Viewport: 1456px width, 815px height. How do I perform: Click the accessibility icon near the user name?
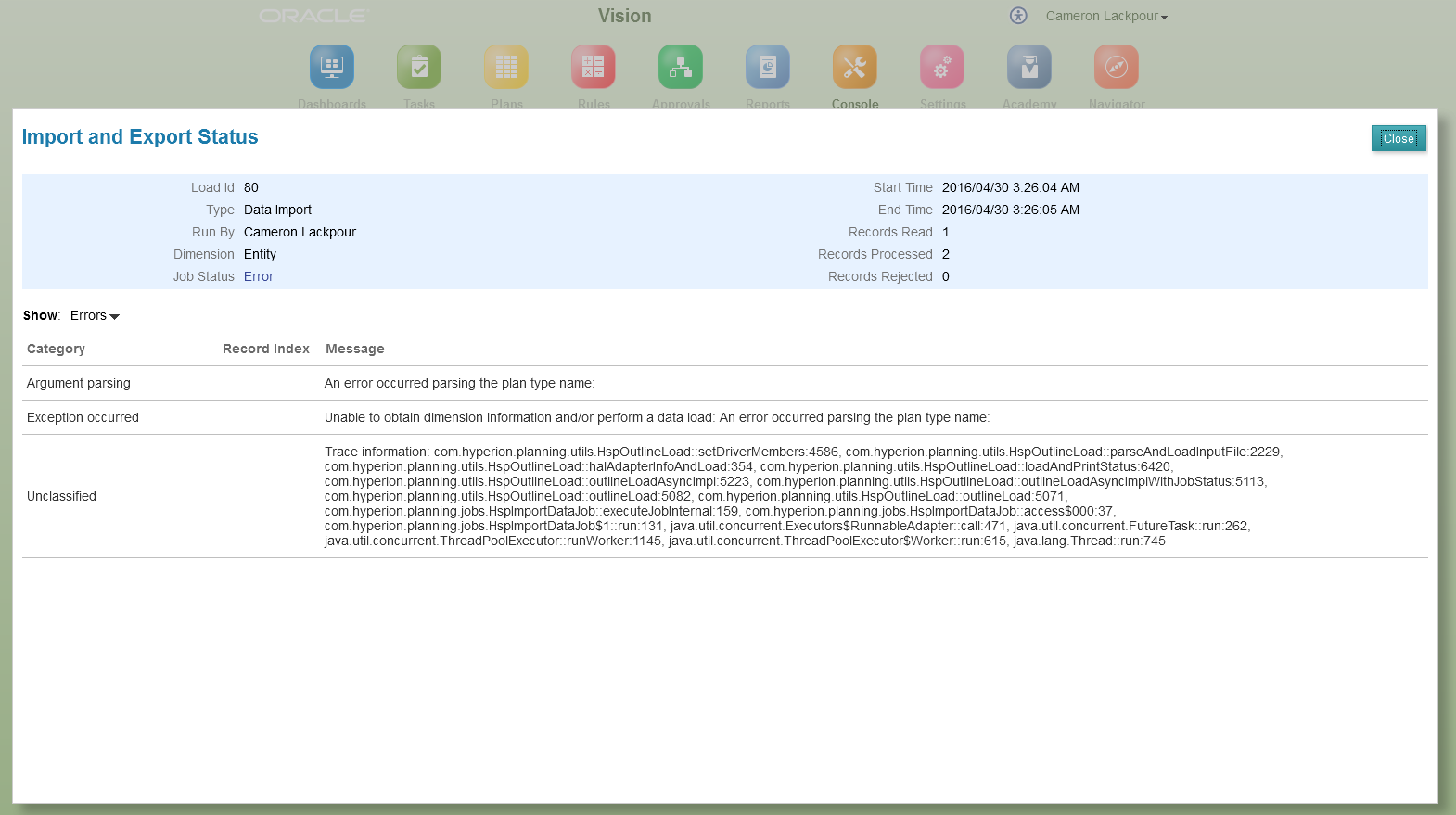(1018, 16)
